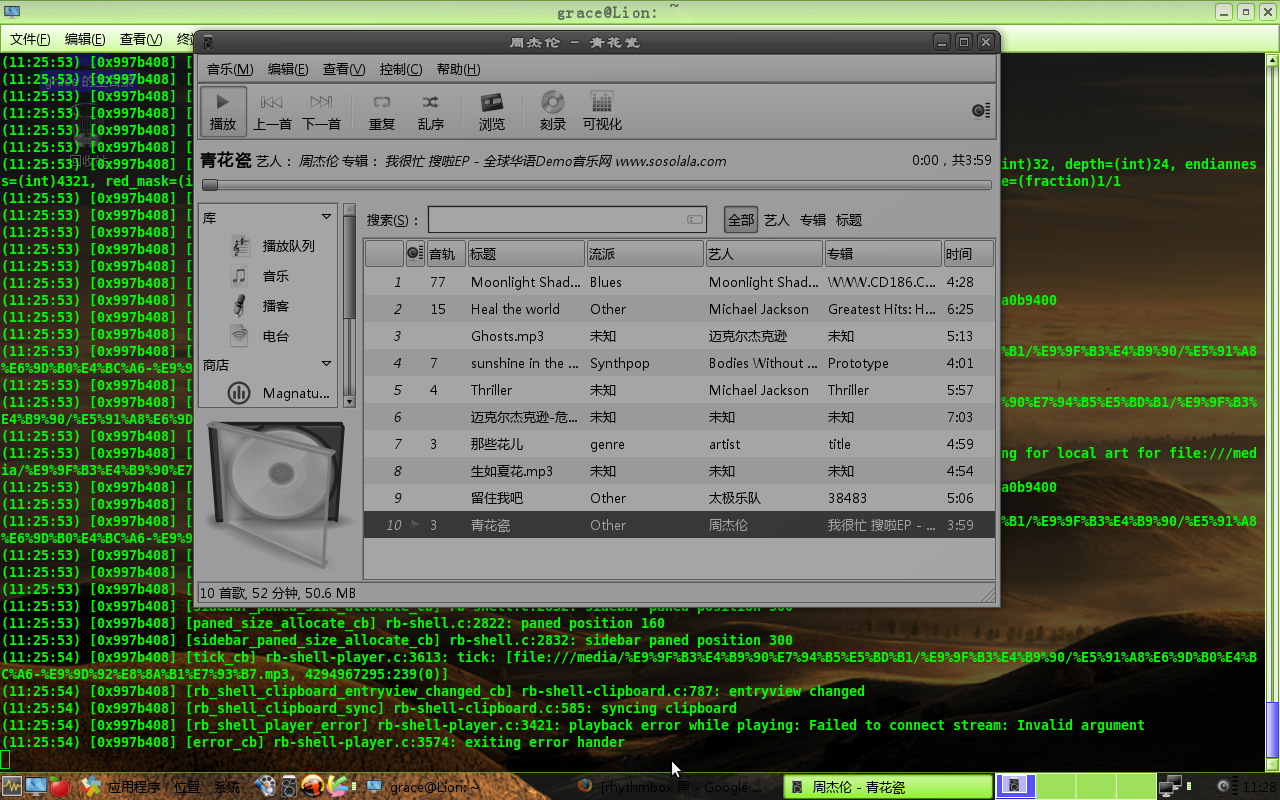Click the workspace switcher first workspace
1280x800 pixels.
[x=1017, y=787]
